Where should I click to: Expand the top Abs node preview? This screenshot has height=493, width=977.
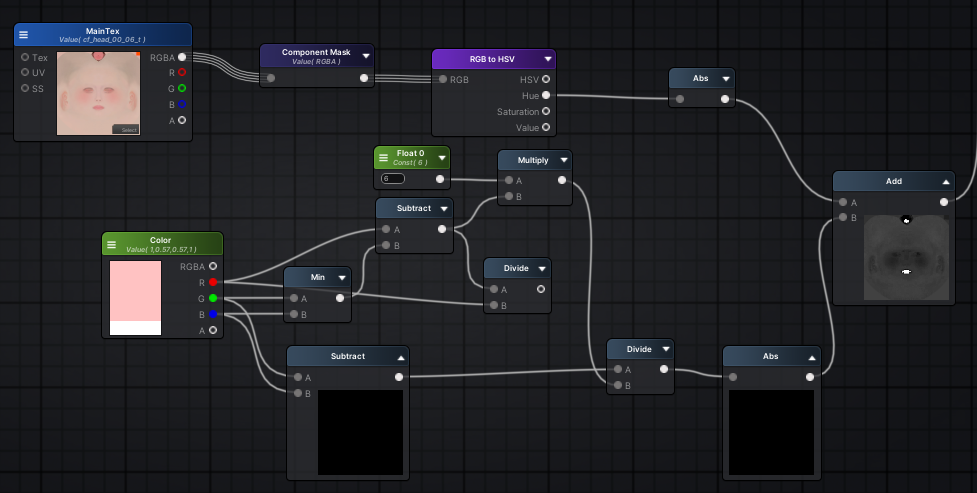click(726, 79)
